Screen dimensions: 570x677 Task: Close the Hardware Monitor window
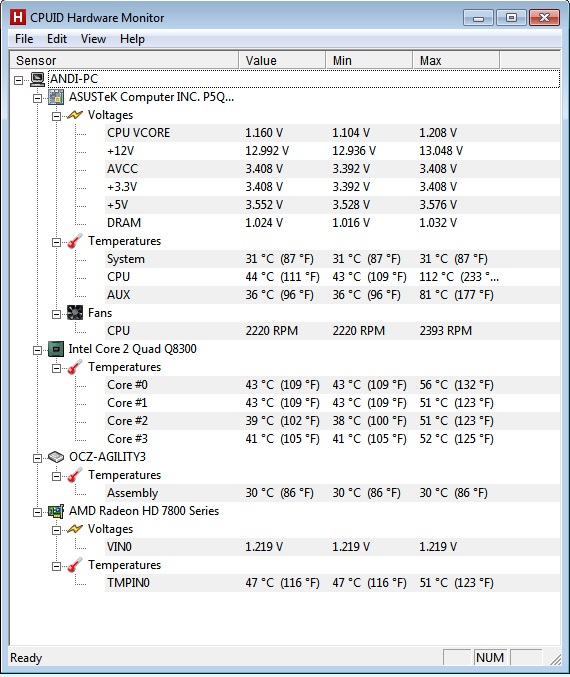[544, 18]
